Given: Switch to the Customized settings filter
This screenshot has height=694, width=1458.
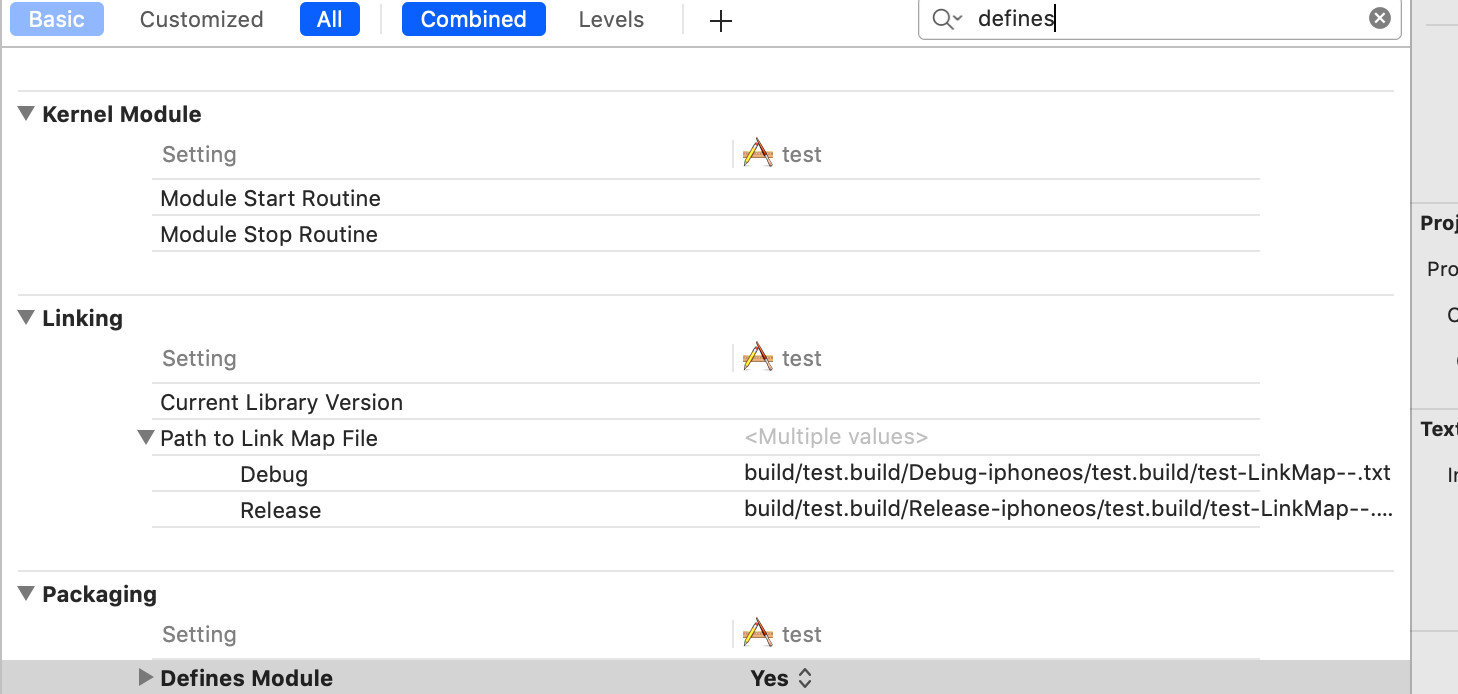Looking at the screenshot, I should coord(201,19).
